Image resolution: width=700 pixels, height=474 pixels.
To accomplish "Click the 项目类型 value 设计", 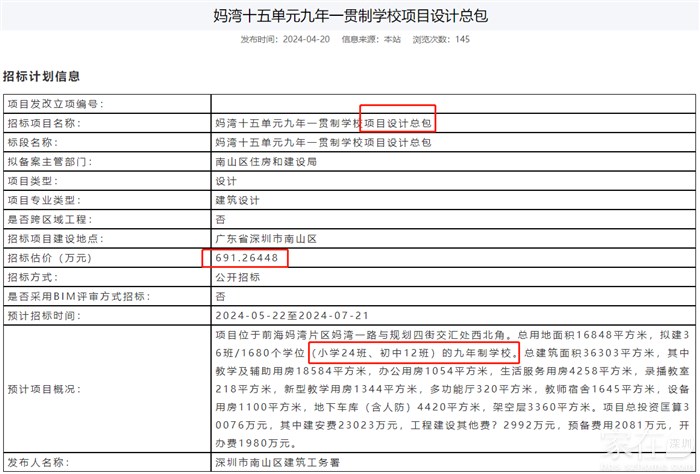I will [x=226, y=181].
